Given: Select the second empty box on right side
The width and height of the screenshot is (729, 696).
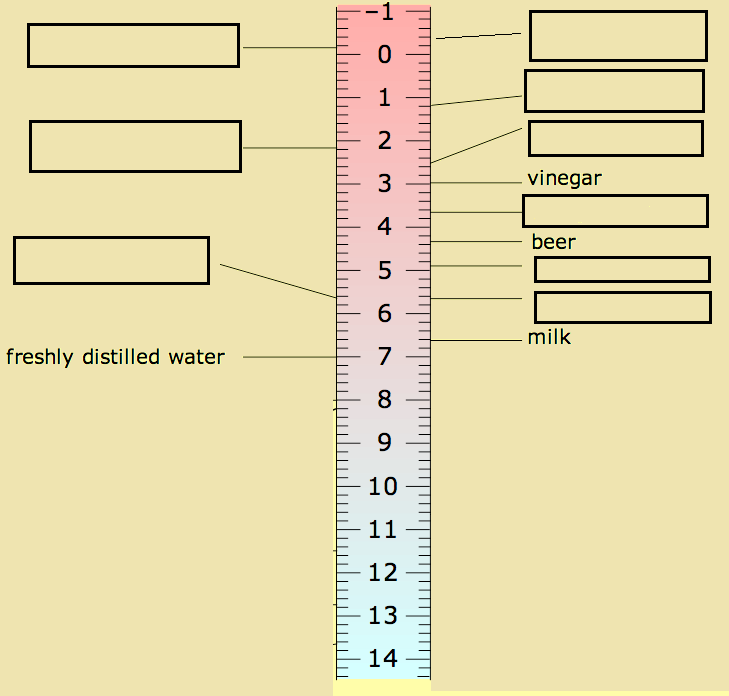Looking at the screenshot, I should click(x=614, y=91).
